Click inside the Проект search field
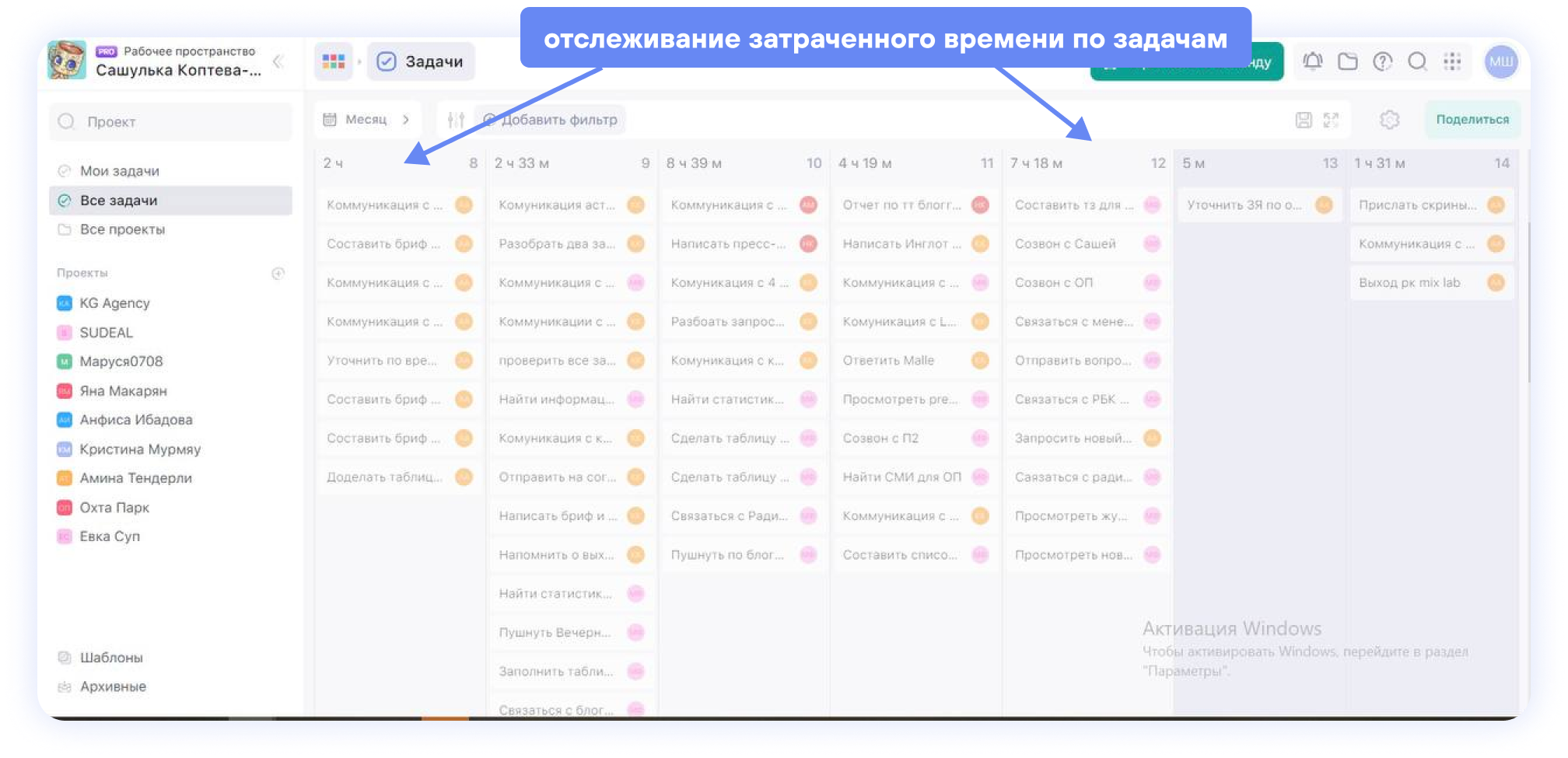 click(171, 121)
